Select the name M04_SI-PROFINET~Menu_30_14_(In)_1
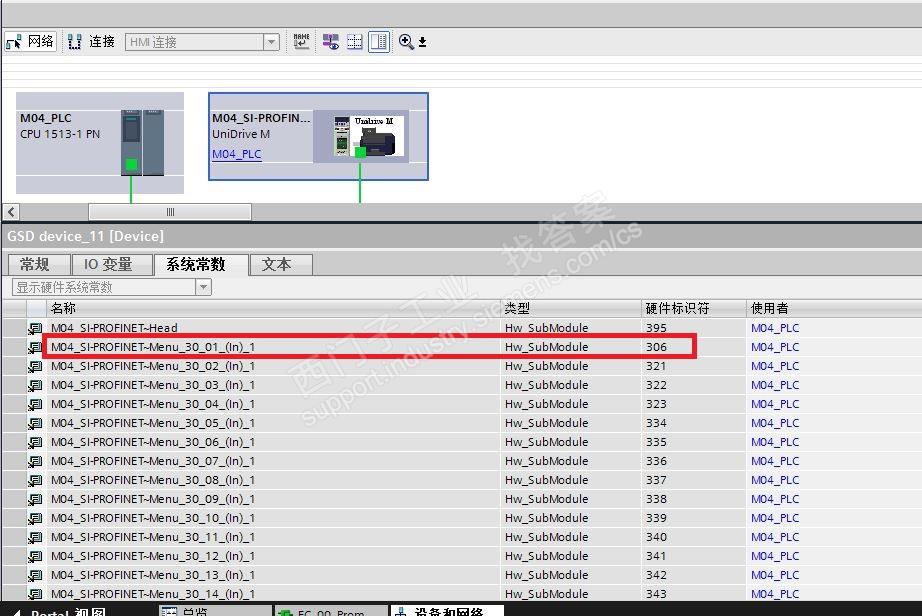 click(153, 594)
